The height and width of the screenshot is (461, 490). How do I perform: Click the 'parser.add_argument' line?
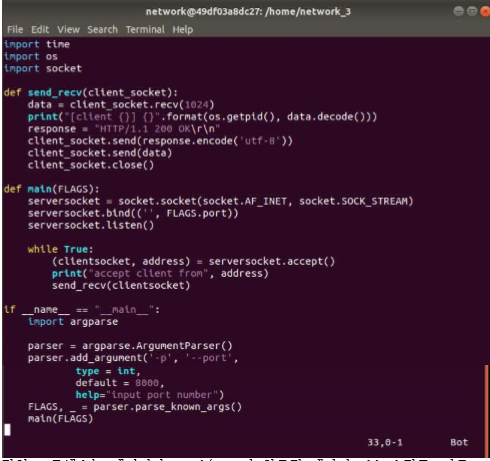[x=133, y=358]
